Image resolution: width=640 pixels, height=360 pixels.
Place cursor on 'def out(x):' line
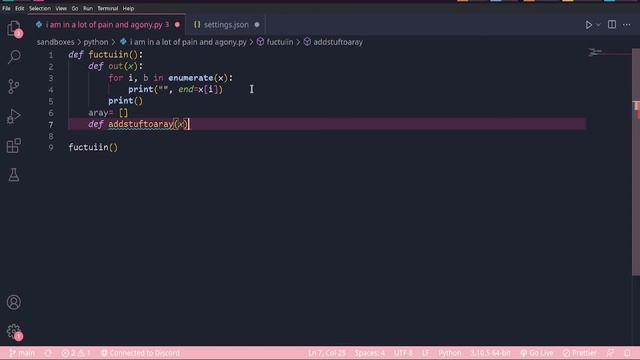coord(116,66)
